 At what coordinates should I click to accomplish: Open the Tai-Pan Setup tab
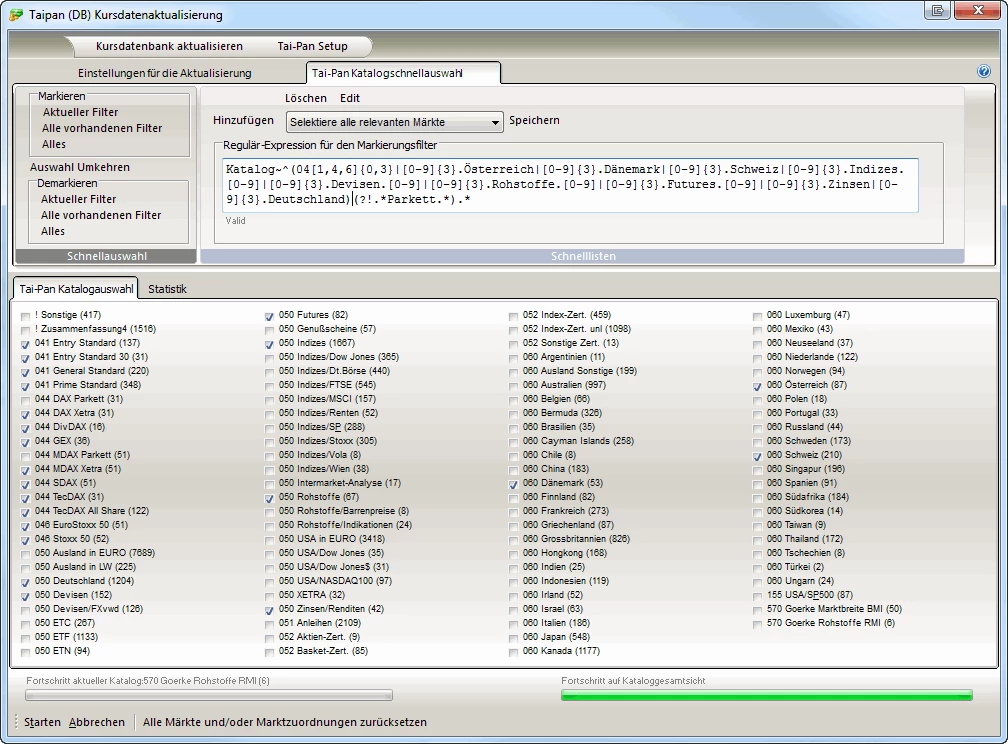point(312,46)
